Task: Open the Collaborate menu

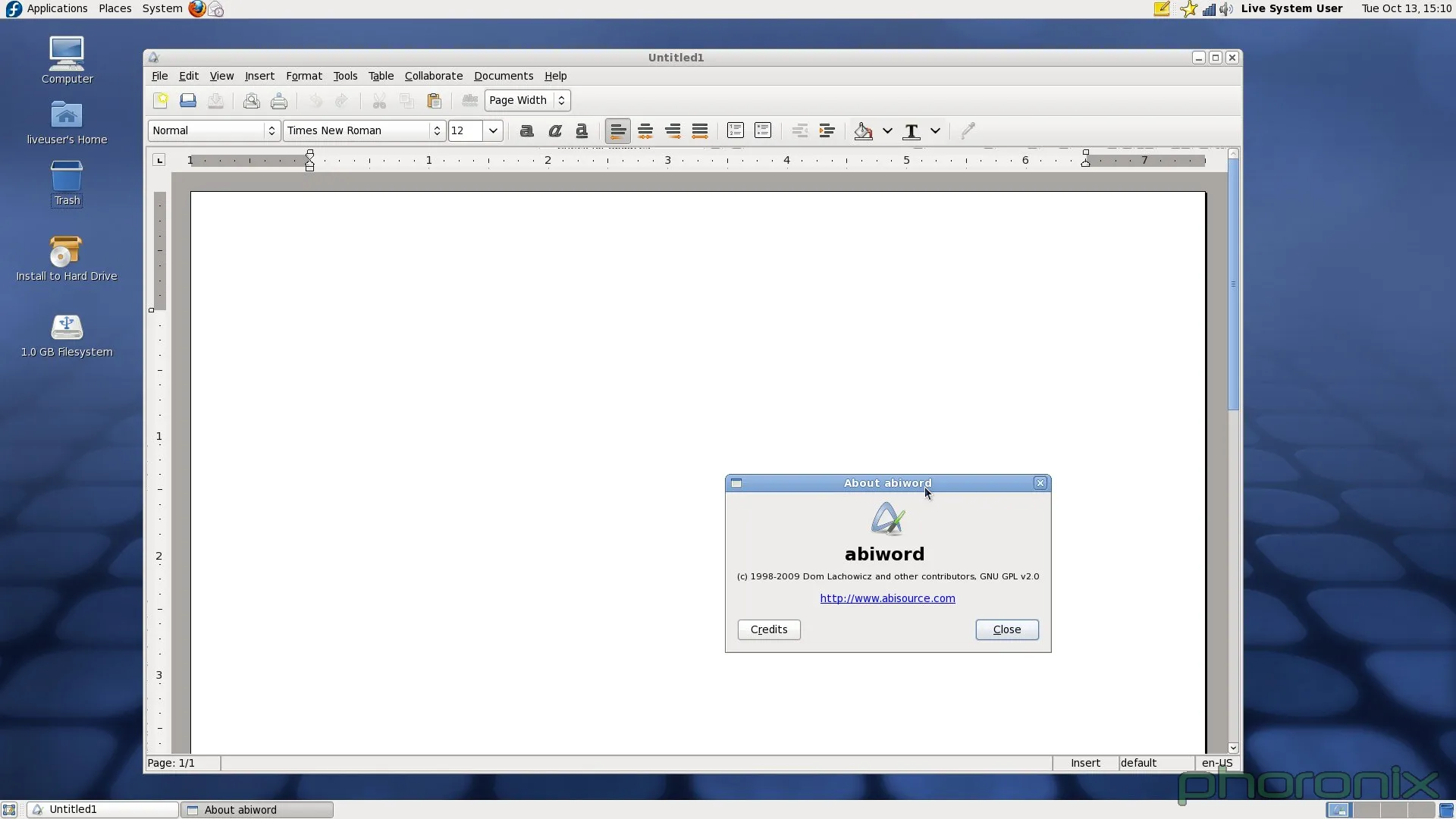Action: click(434, 76)
